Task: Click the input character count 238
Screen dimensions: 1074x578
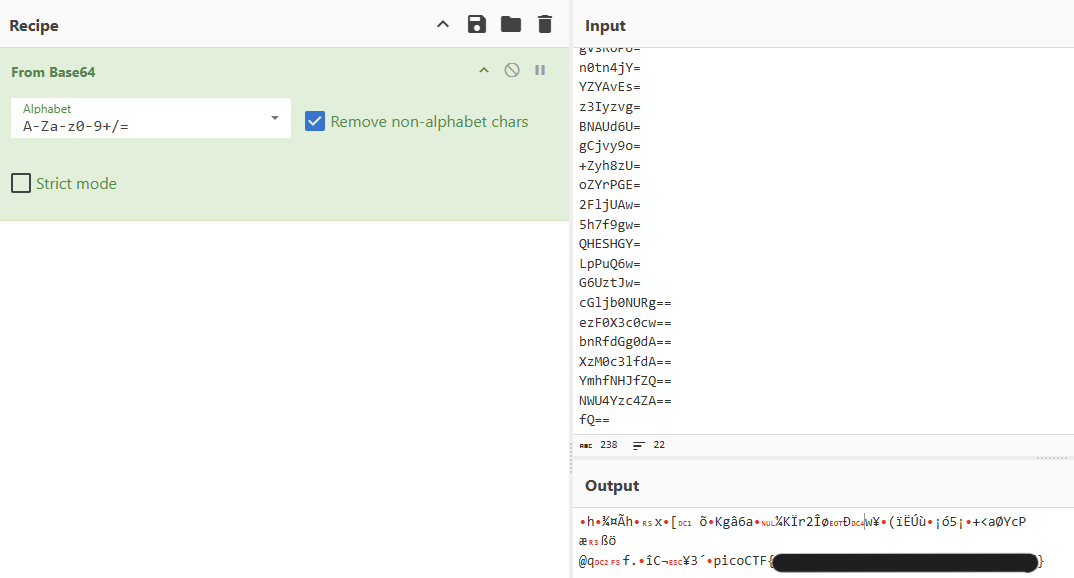Action: point(608,445)
